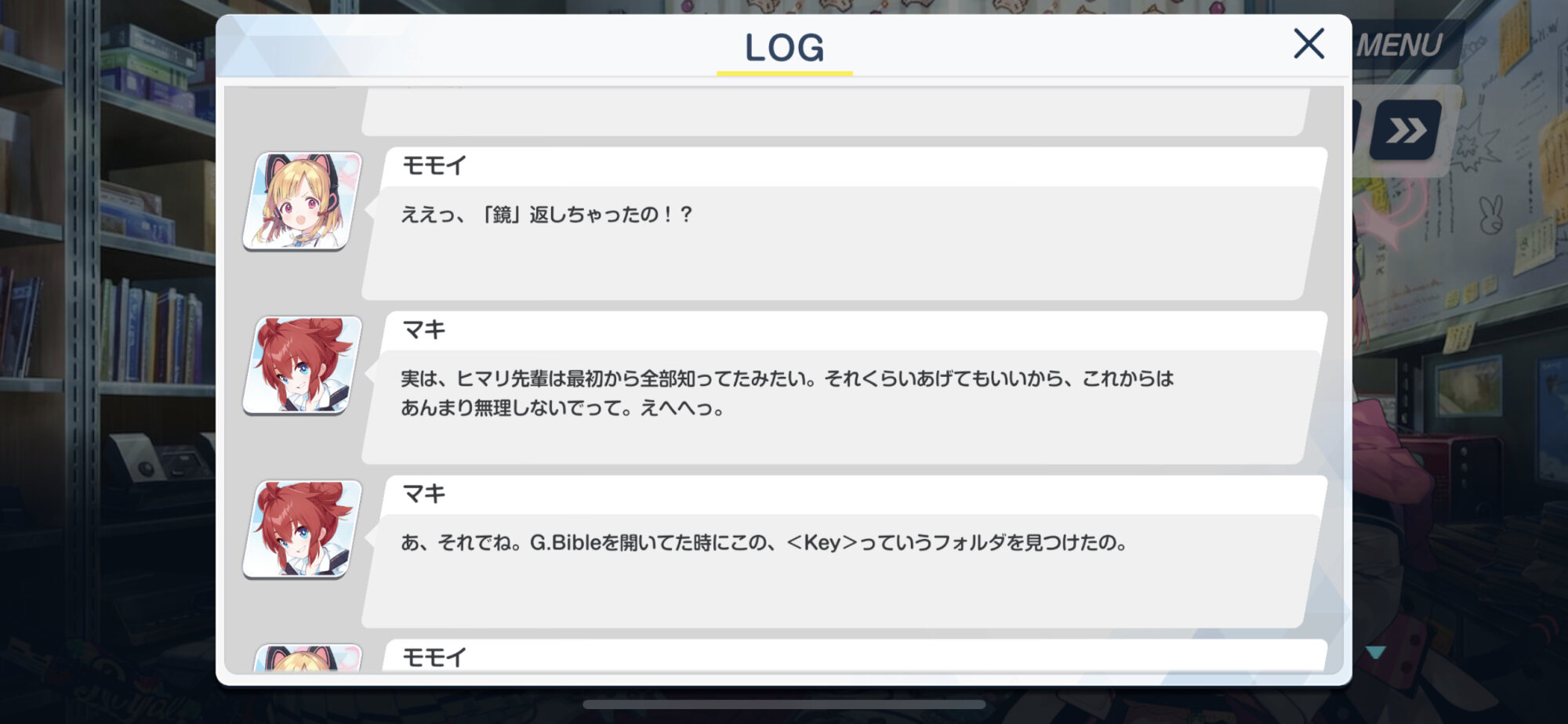This screenshot has width=1568, height=724.
Task: Select Maki's dialogue about ヒマリ先輩
Action: 787,393
